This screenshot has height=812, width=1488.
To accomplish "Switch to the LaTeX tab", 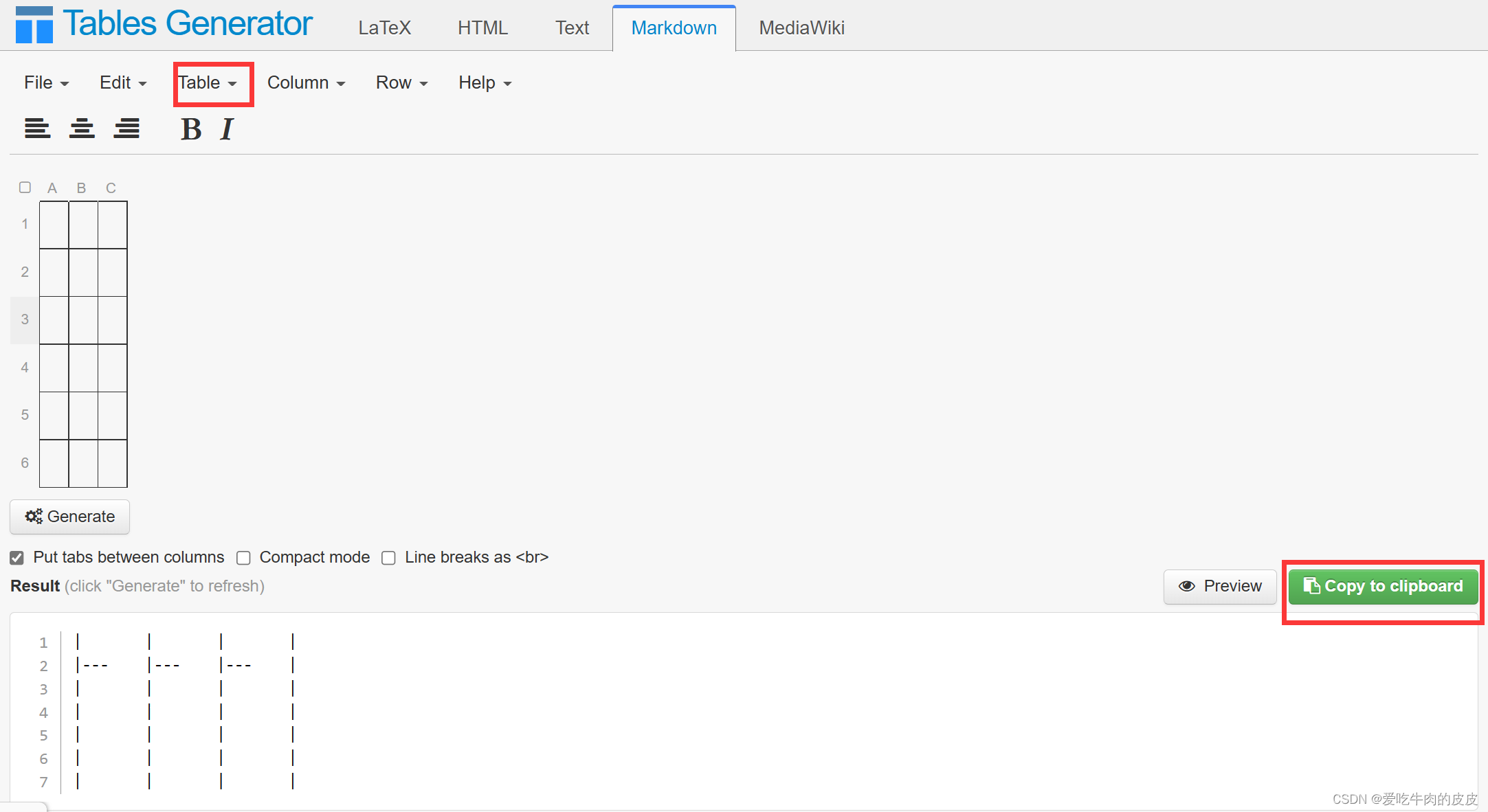I will click(x=384, y=28).
